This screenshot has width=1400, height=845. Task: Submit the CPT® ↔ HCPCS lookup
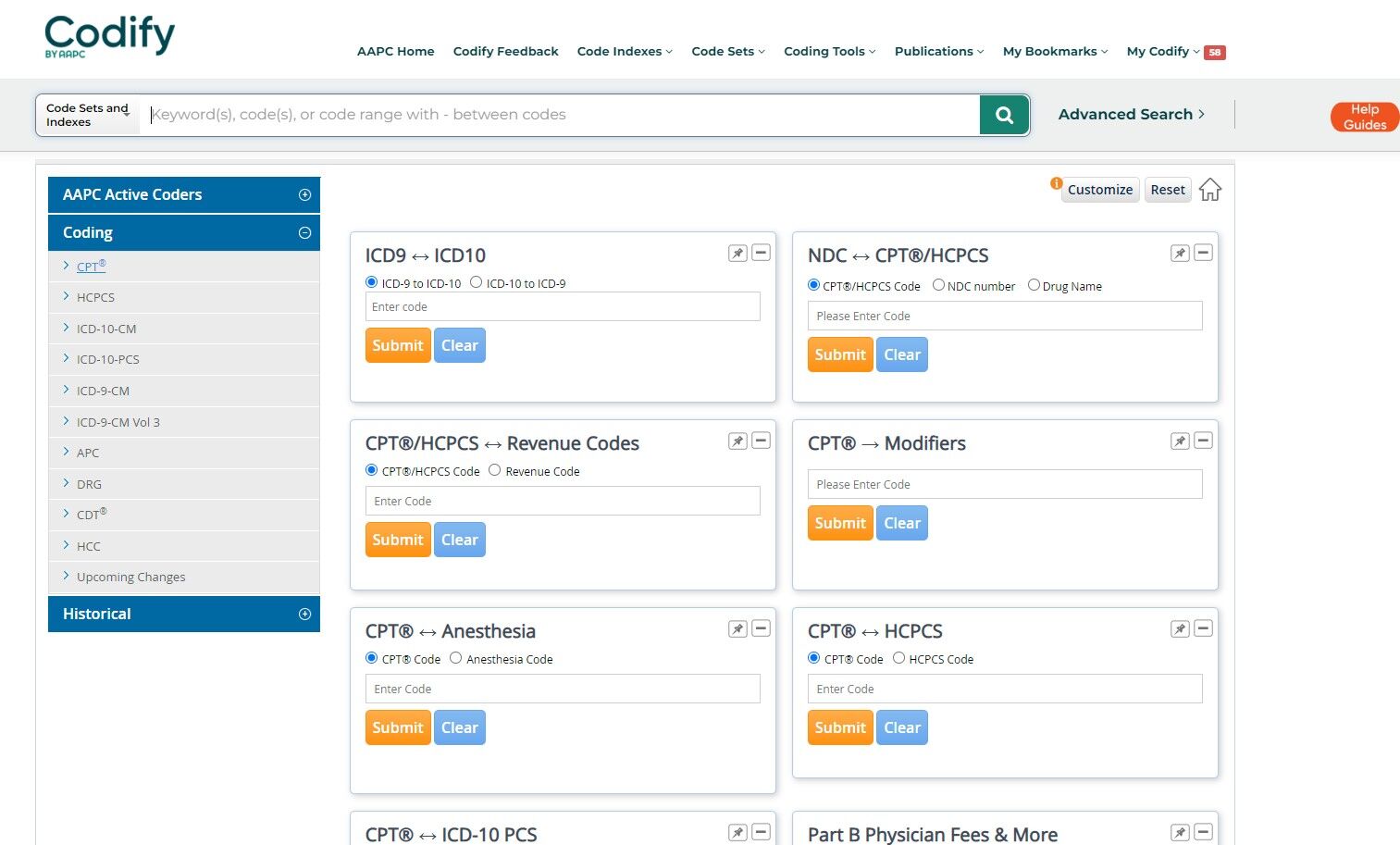point(840,727)
